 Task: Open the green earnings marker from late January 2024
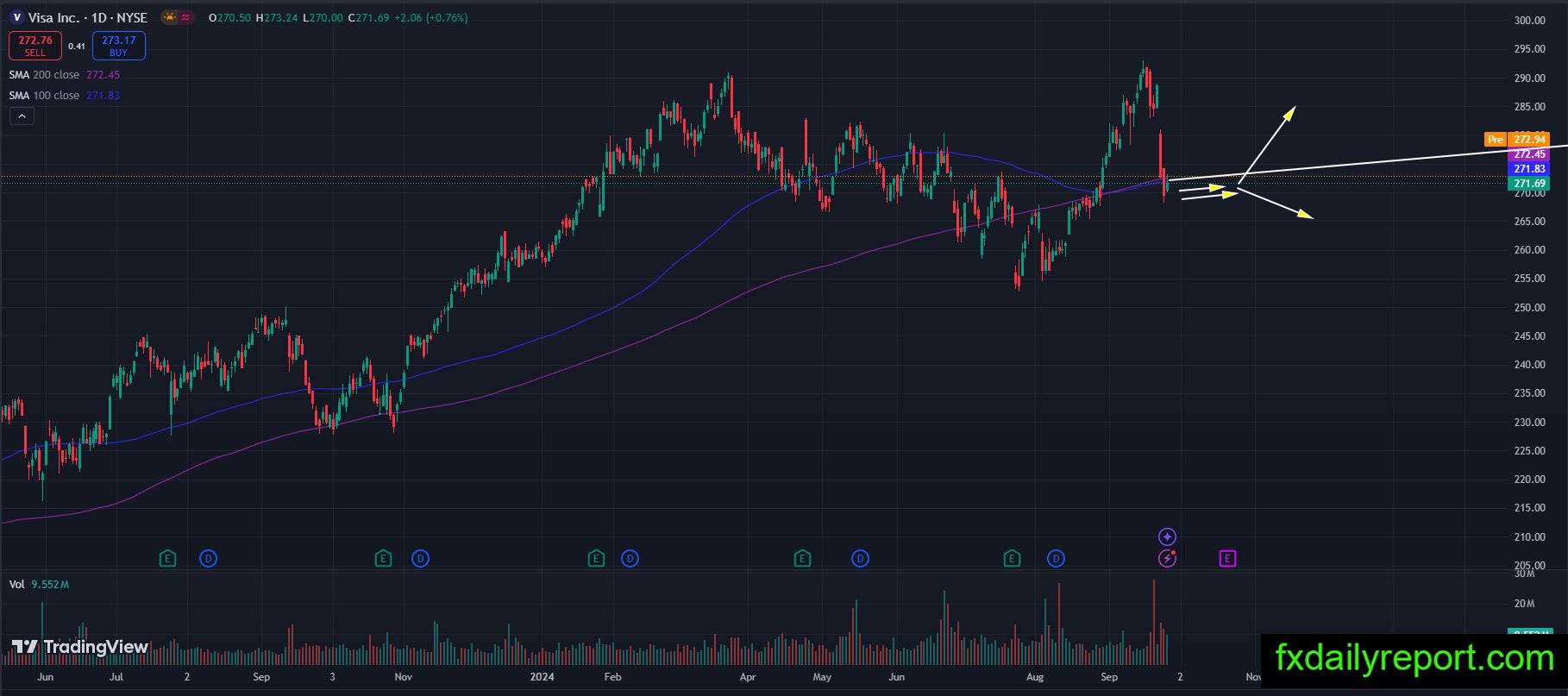click(x=596, y=559)
